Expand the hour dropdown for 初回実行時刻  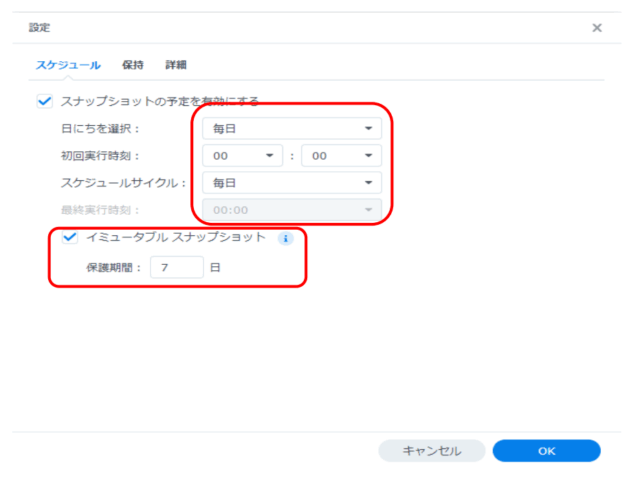pos(242,156)
